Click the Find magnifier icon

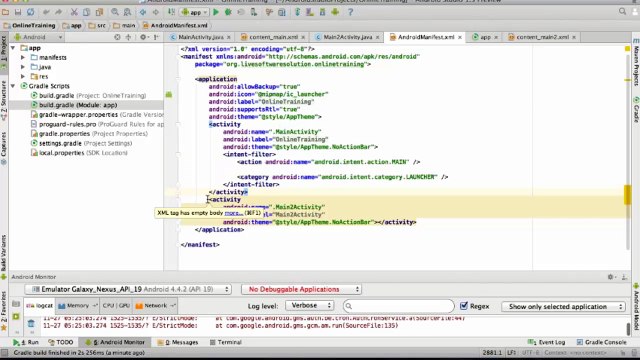coord(115,12)
